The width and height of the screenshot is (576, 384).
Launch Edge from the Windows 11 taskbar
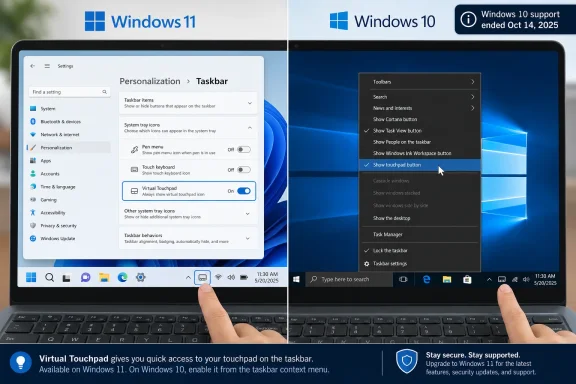coord(122,277)
